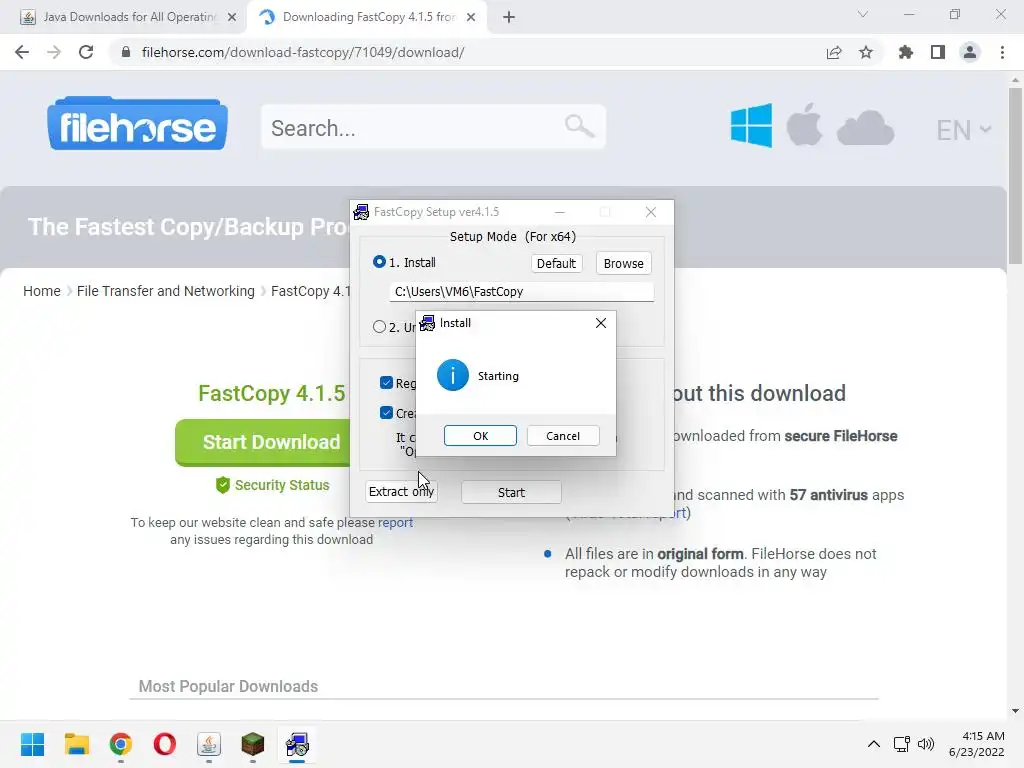
Task: Click the FastCopy 4.1 breadcrumb
Action: (311, 291)
